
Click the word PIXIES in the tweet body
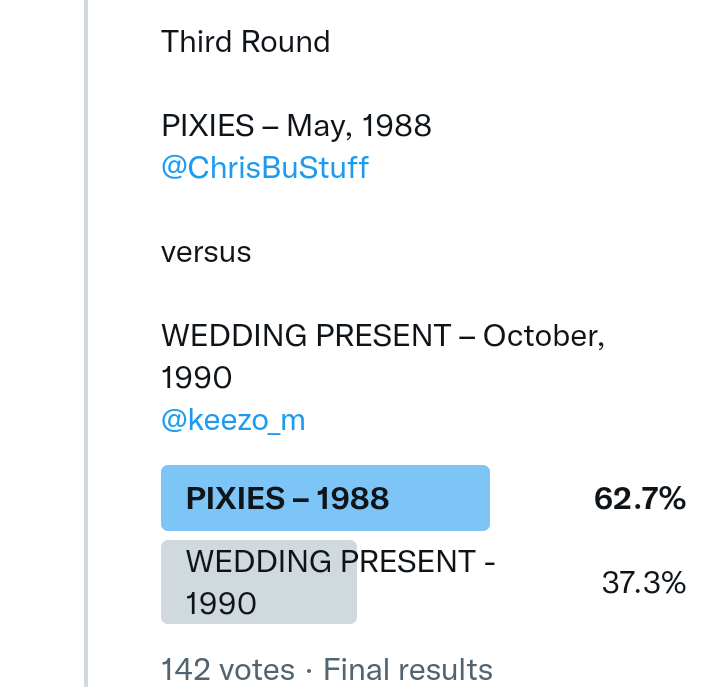(x=208, y=126)
